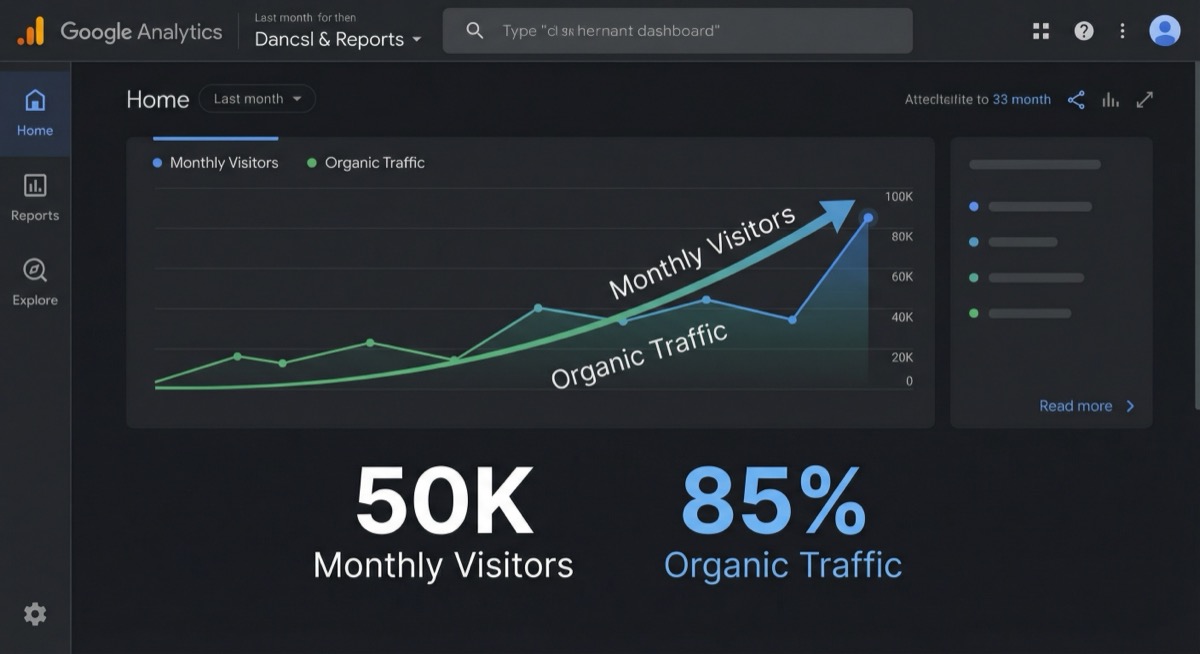Open Settings via the gear icon

pyautogui.click(x=35, y=613)
